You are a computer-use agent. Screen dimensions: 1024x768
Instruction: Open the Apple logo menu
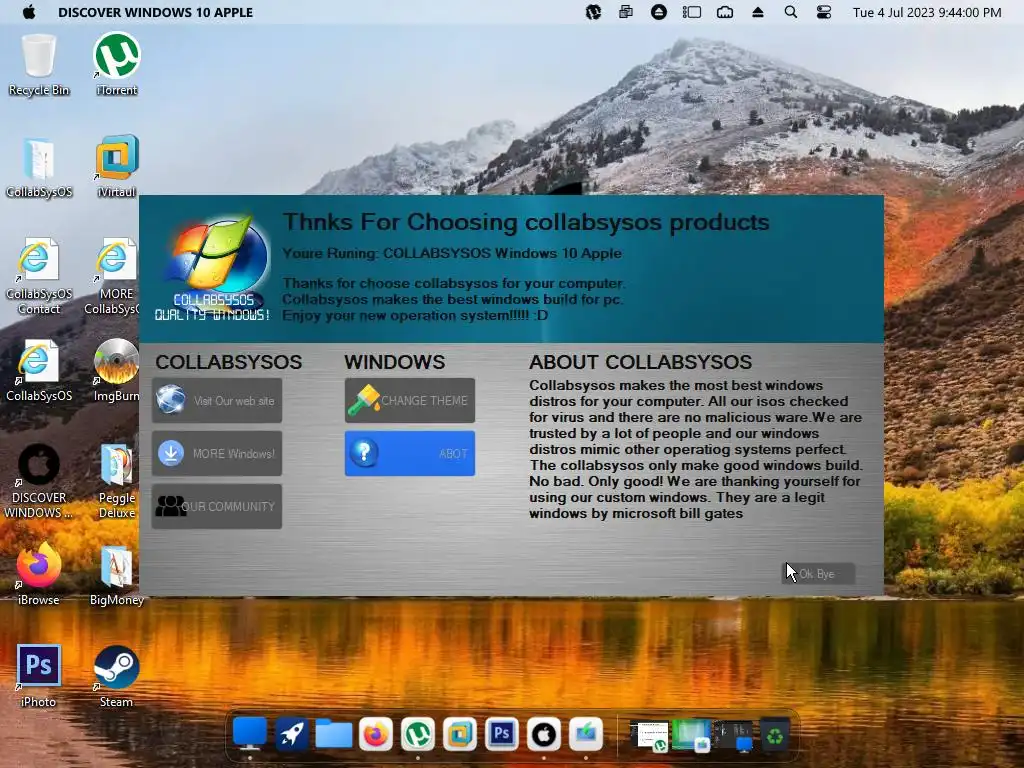point(29,12)
